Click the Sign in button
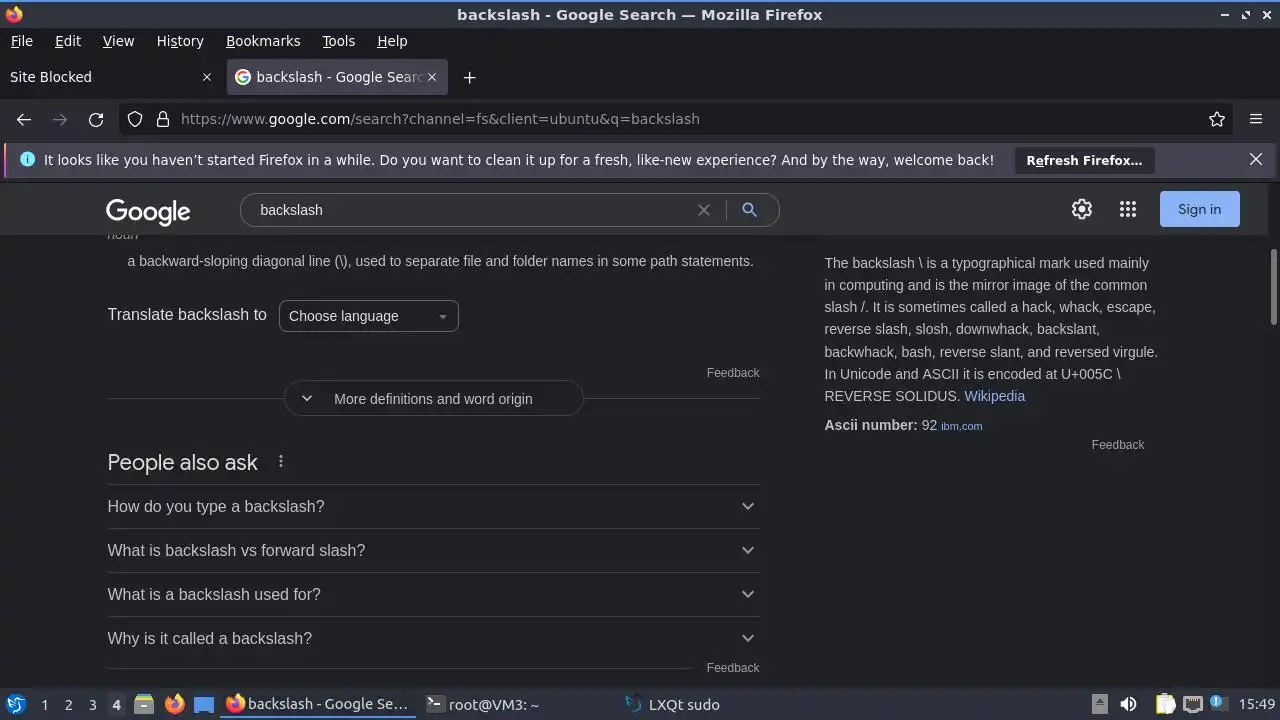Screen dimensions: 1280x720 (1199, 209)
